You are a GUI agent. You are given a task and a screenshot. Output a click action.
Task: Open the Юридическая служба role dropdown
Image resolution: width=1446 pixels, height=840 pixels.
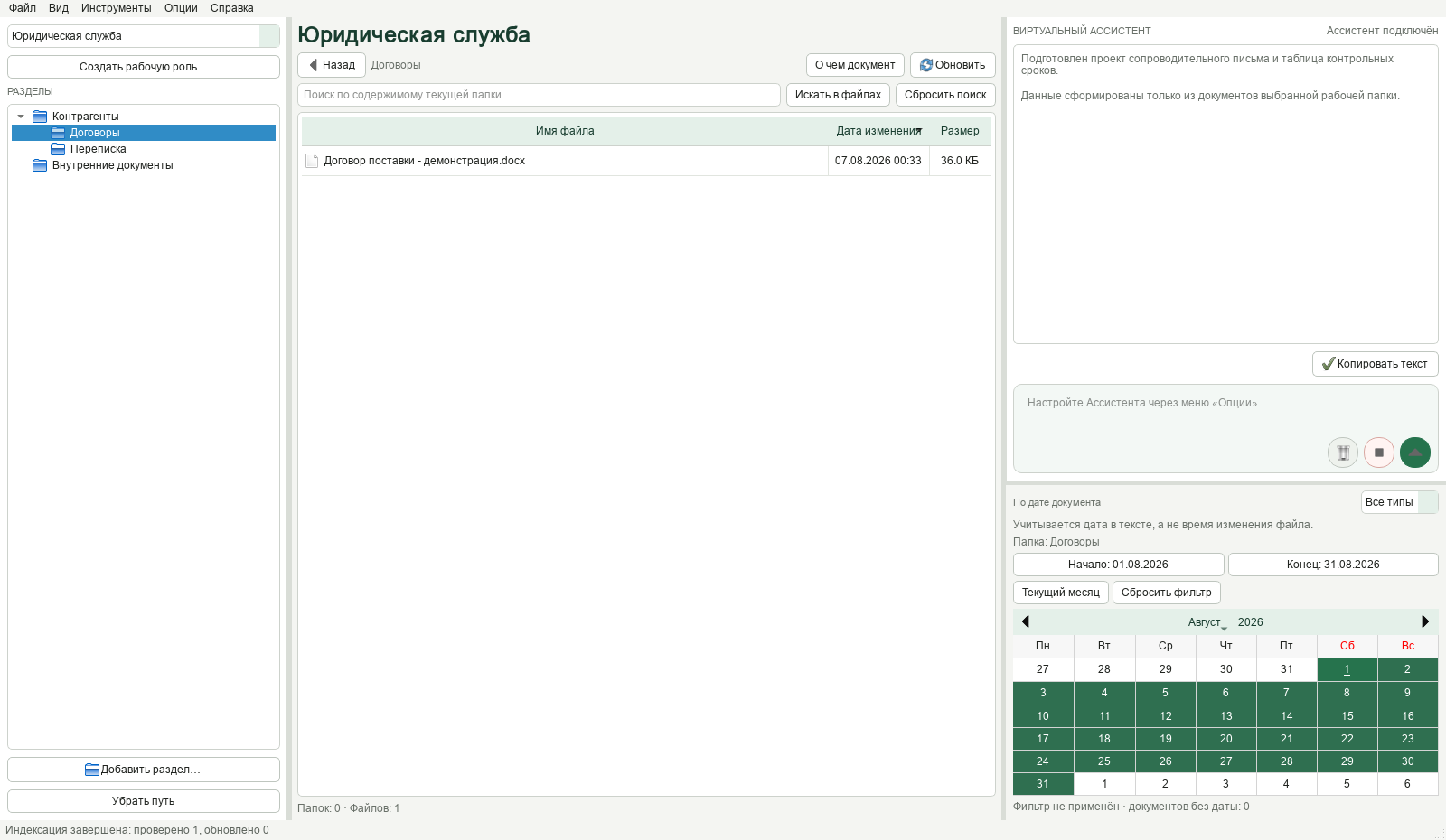click(144, 36)
